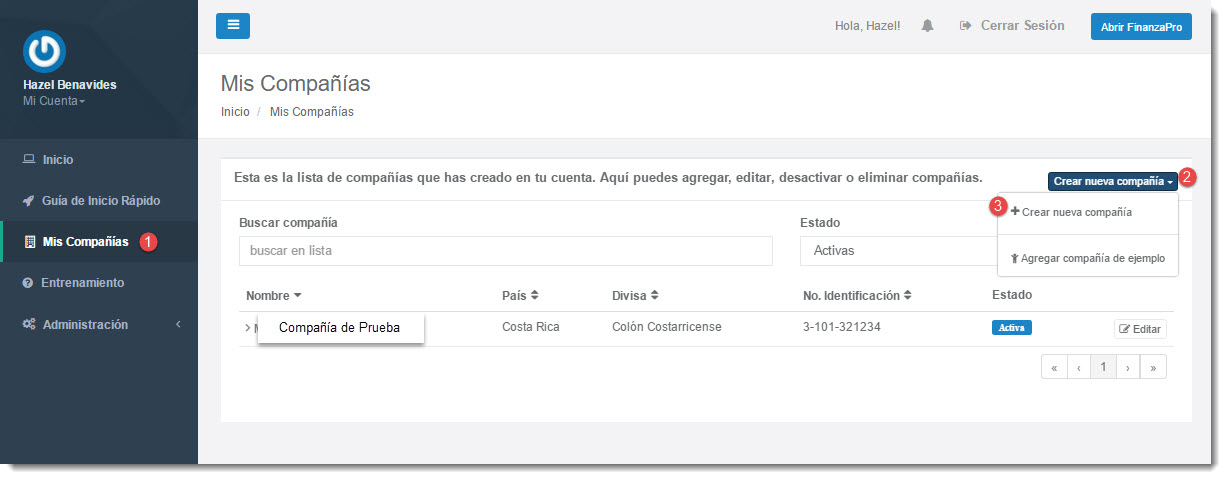The height and width of the screenshot is (479, 1226).
Task: Expand Mi Cuenta dropdown
Action: (x=54, y=101)
